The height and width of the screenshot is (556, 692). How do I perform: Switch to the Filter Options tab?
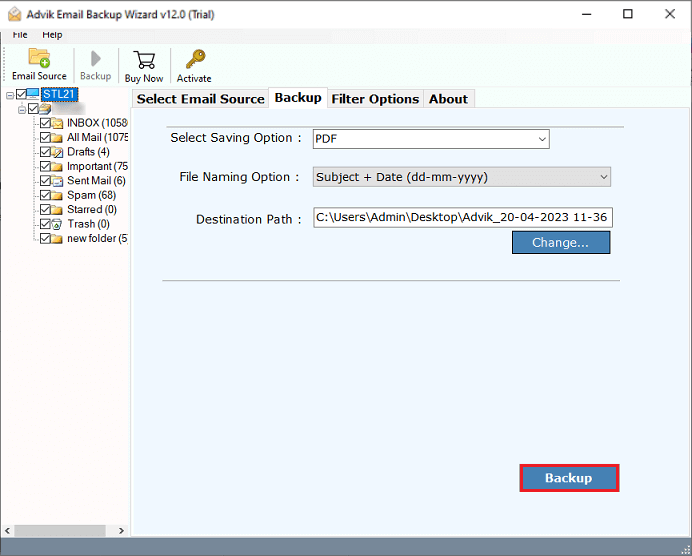point(375,98)
